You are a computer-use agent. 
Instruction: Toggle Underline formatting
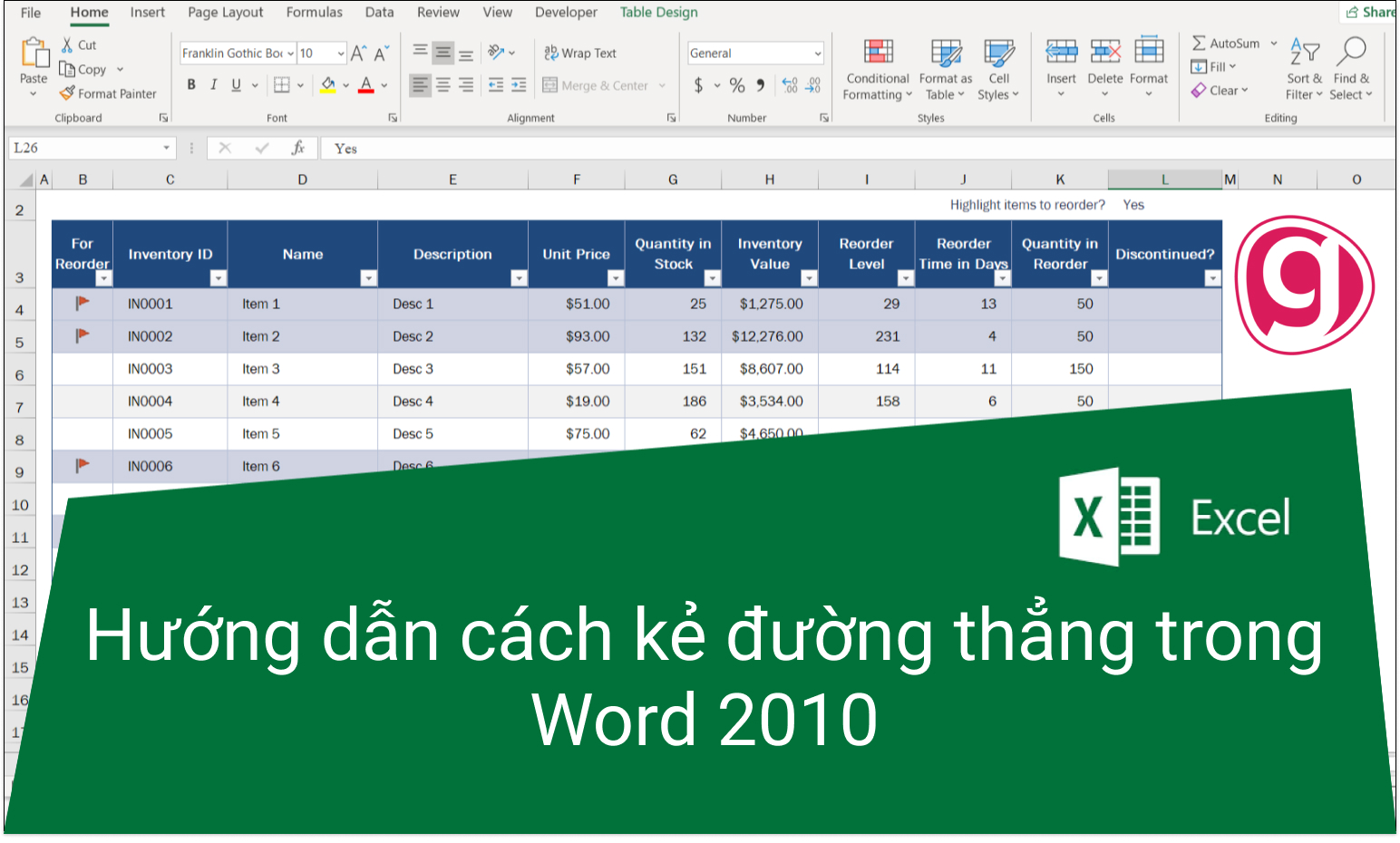pos(236,84)
